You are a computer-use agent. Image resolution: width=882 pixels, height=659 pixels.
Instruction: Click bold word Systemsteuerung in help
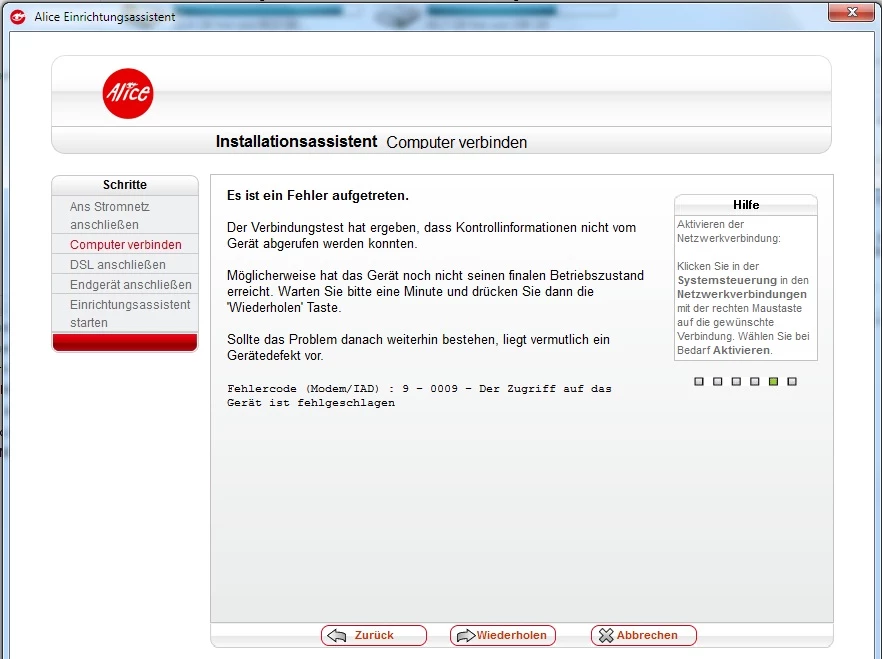(x=727, y=280)
